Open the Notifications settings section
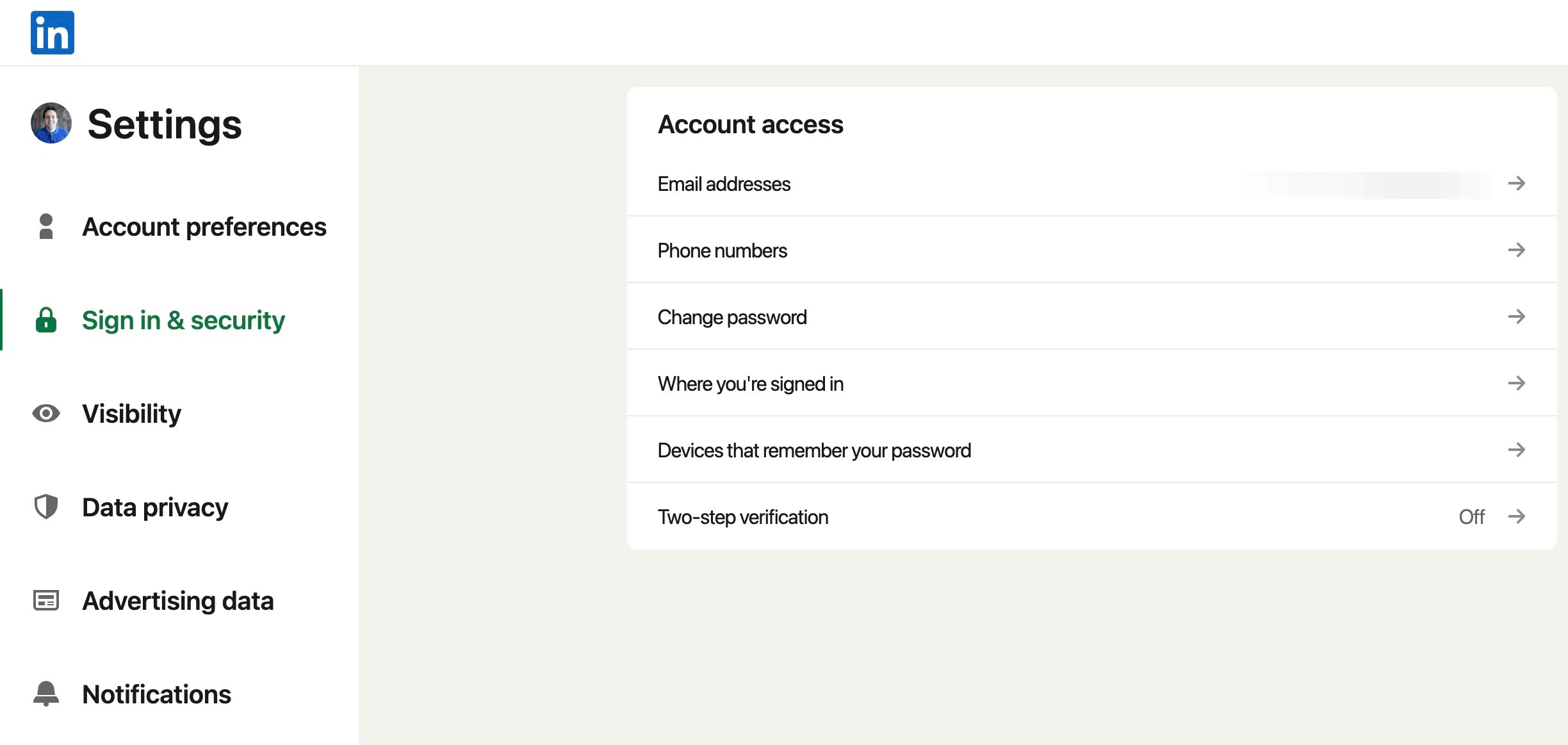This screenshot has height=745, width=1568. (157, 694)
